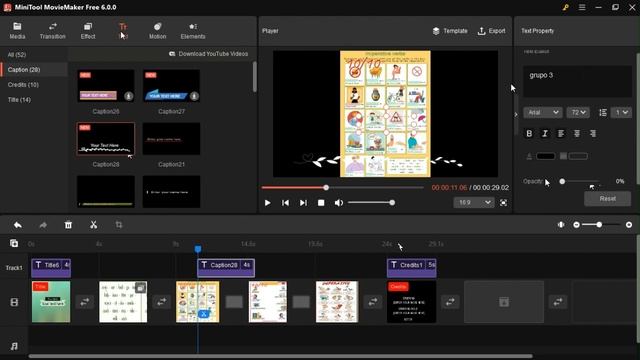Toggle italic text formatting
640x360 pixels.
(x=545, y=133)
